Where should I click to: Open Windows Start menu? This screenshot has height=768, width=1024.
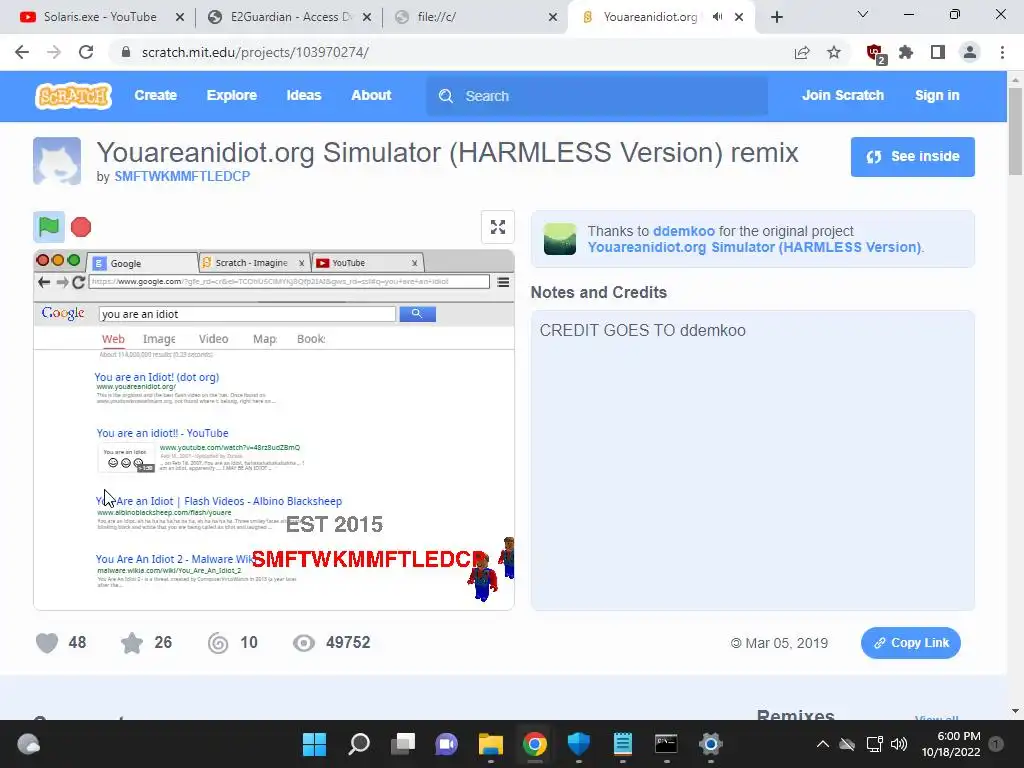coord(314,744)
